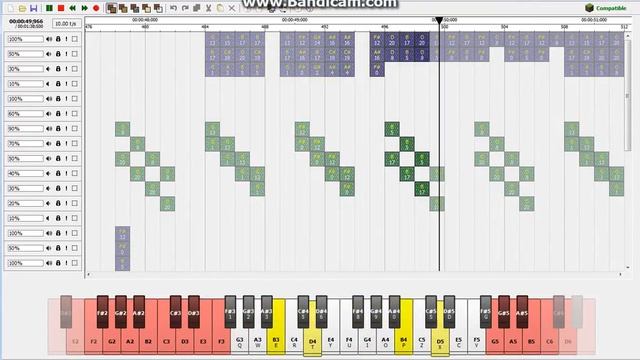Delete the selection with the X icon

(x=232, y=8)
